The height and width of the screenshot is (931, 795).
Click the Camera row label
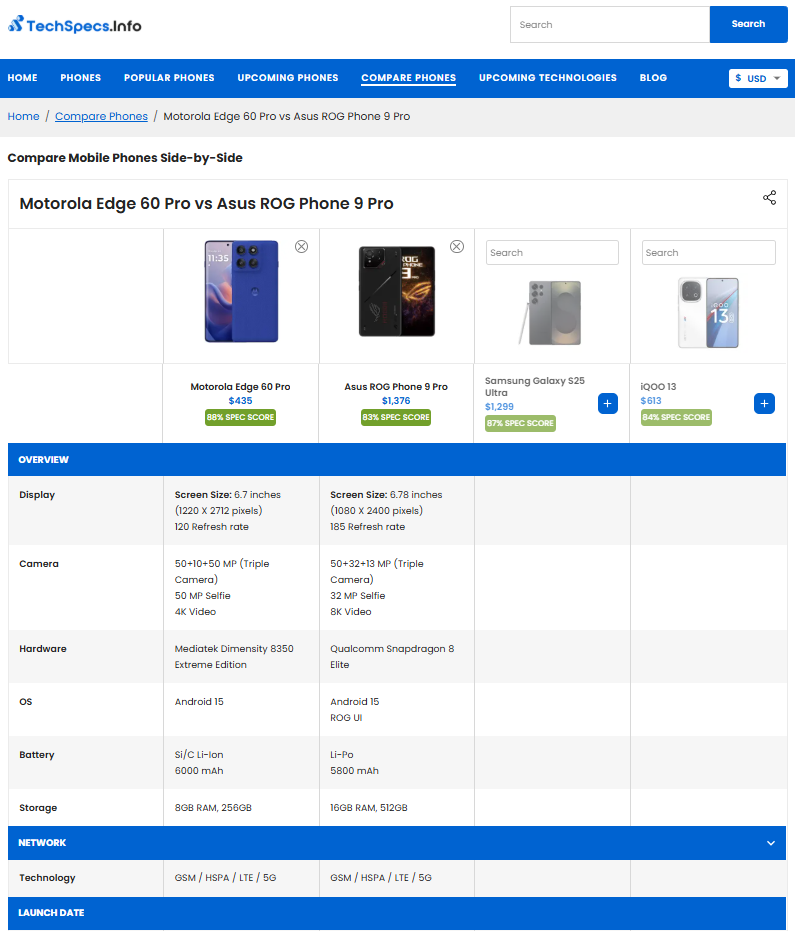click(39, 563)
